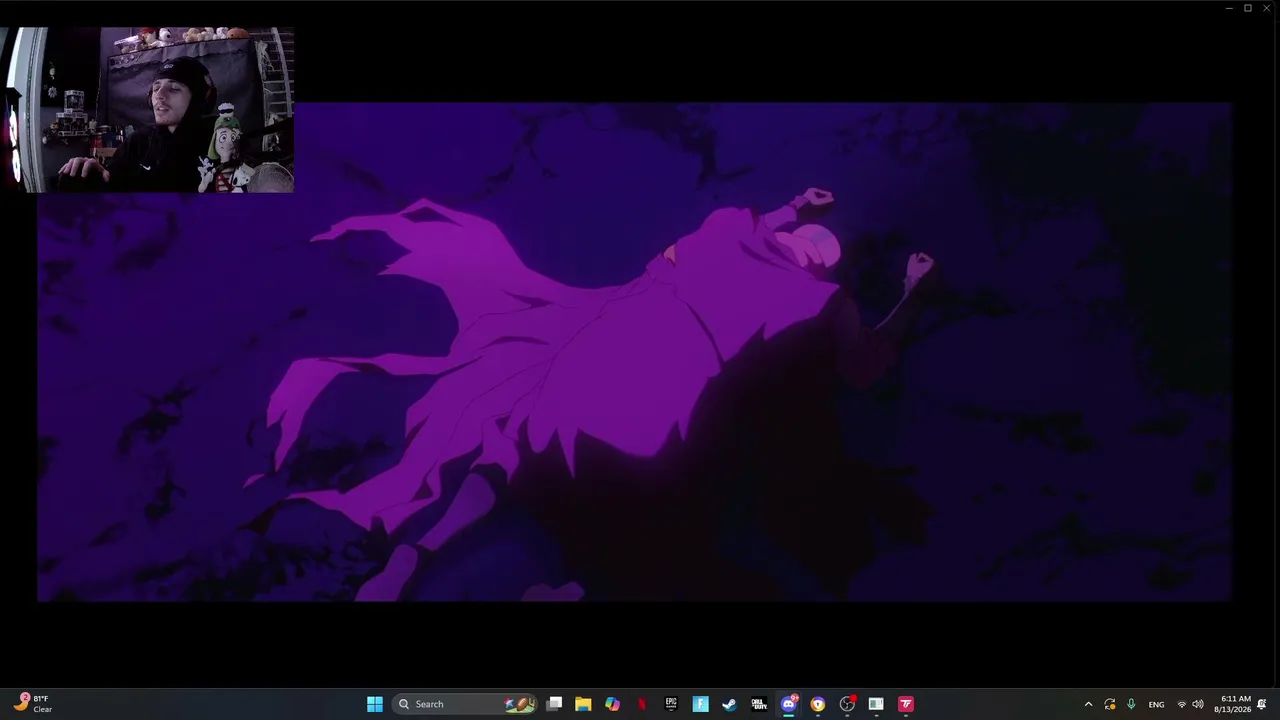
Task: Open Fortnite from the taskbar
Action: tap(700, 704)
